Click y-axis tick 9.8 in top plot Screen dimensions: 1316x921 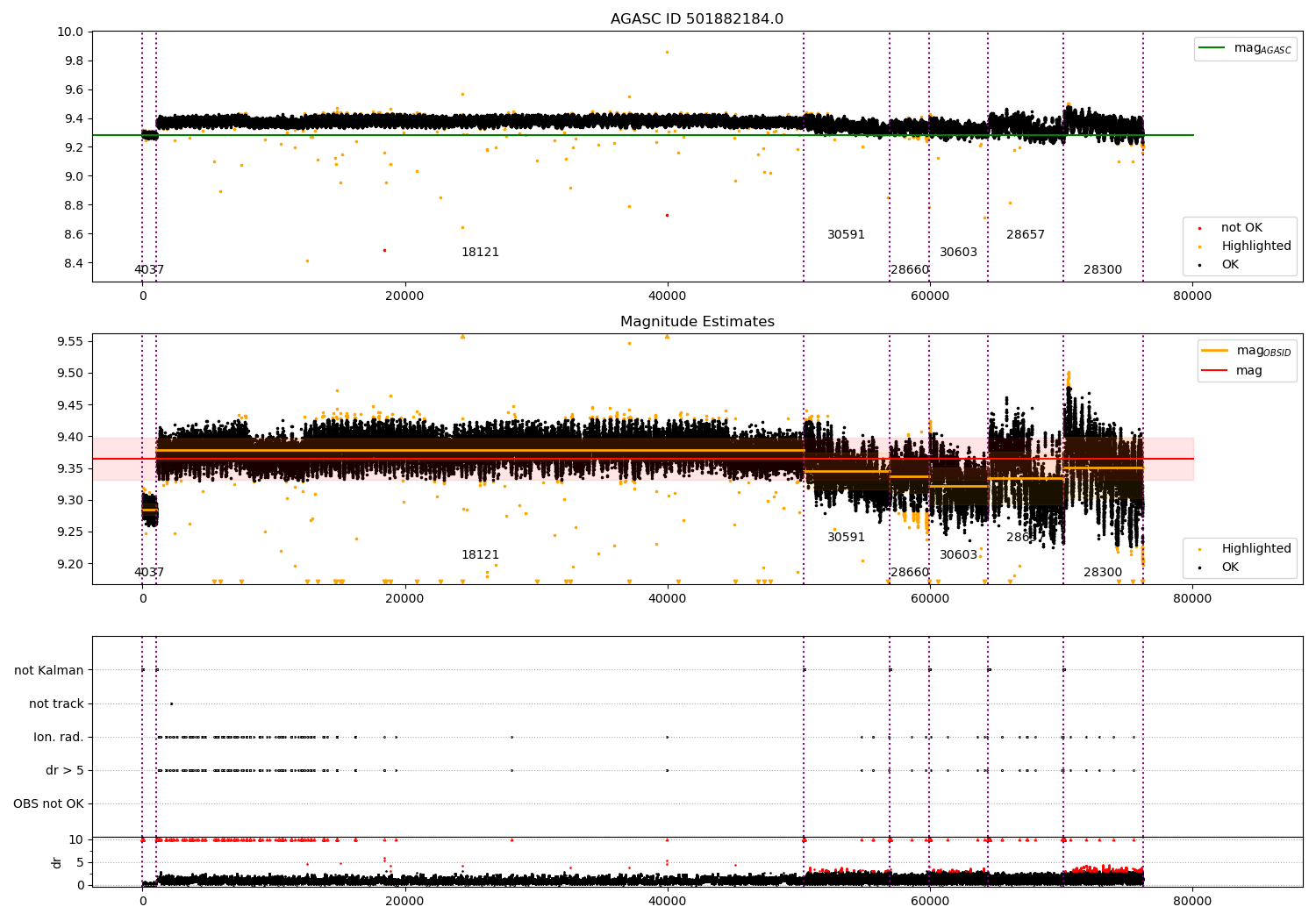73,61
